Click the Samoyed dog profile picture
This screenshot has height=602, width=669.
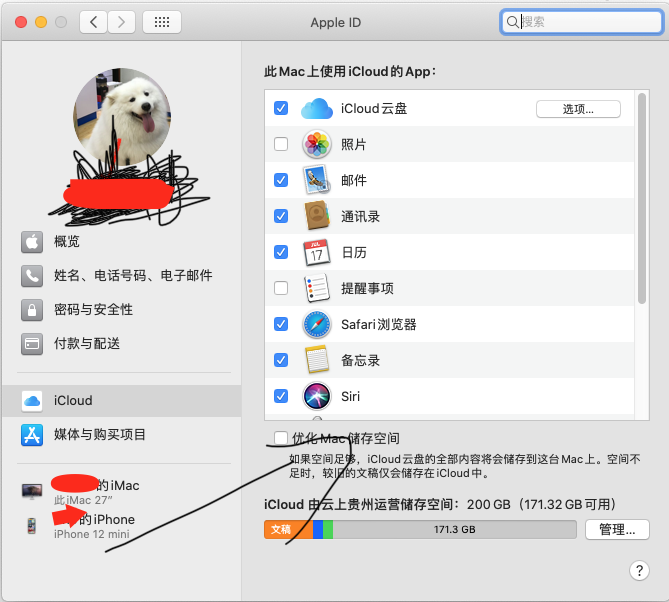pos(122,116)
